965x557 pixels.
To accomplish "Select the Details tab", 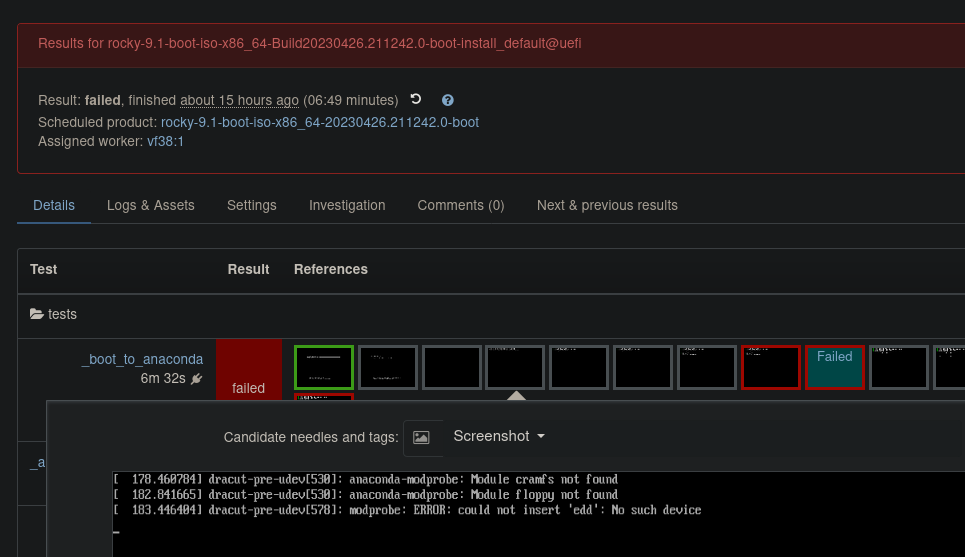I will (x=54, y=205).
